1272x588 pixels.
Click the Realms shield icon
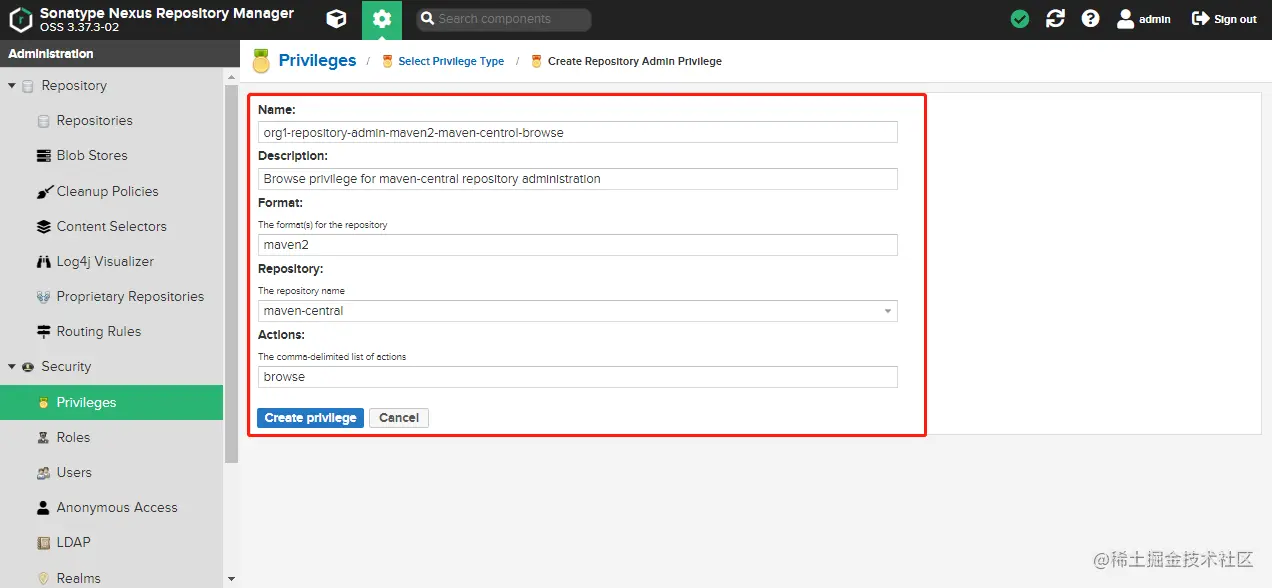click(x=43, y=578)
